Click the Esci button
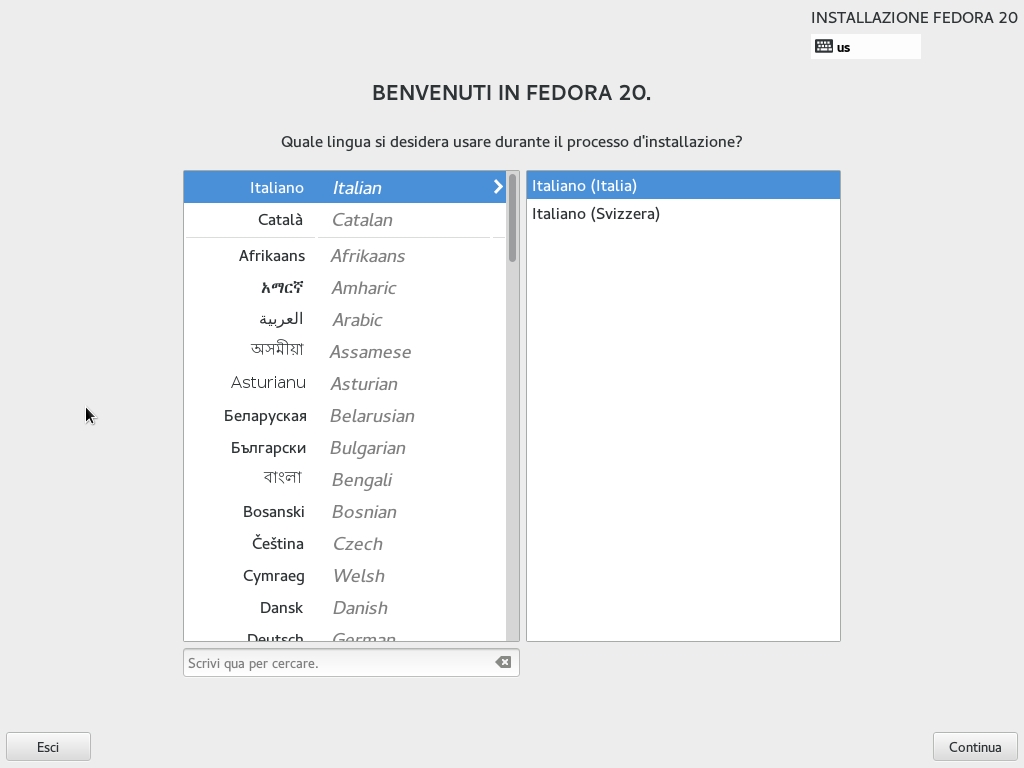The height and width of the screenshot is (768, 1024). [x=48, y=747]
